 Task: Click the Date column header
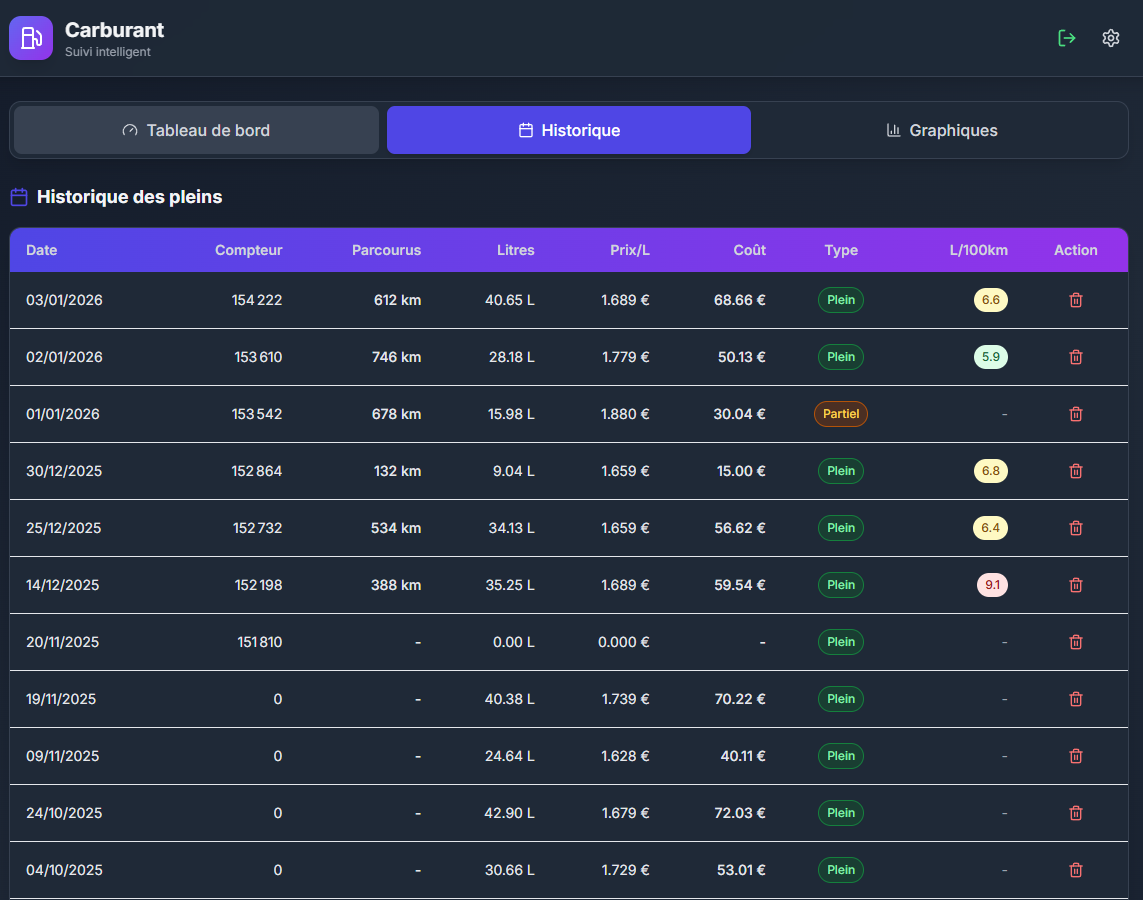pos(42,250)
